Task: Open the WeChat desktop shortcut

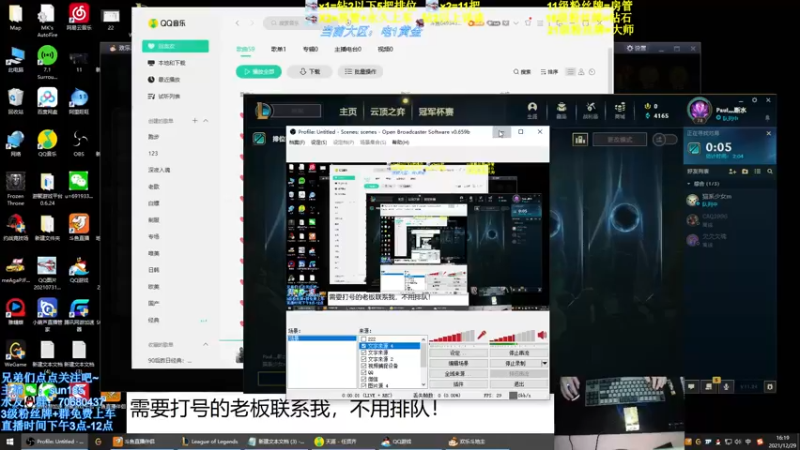Action: click(78, 185)
